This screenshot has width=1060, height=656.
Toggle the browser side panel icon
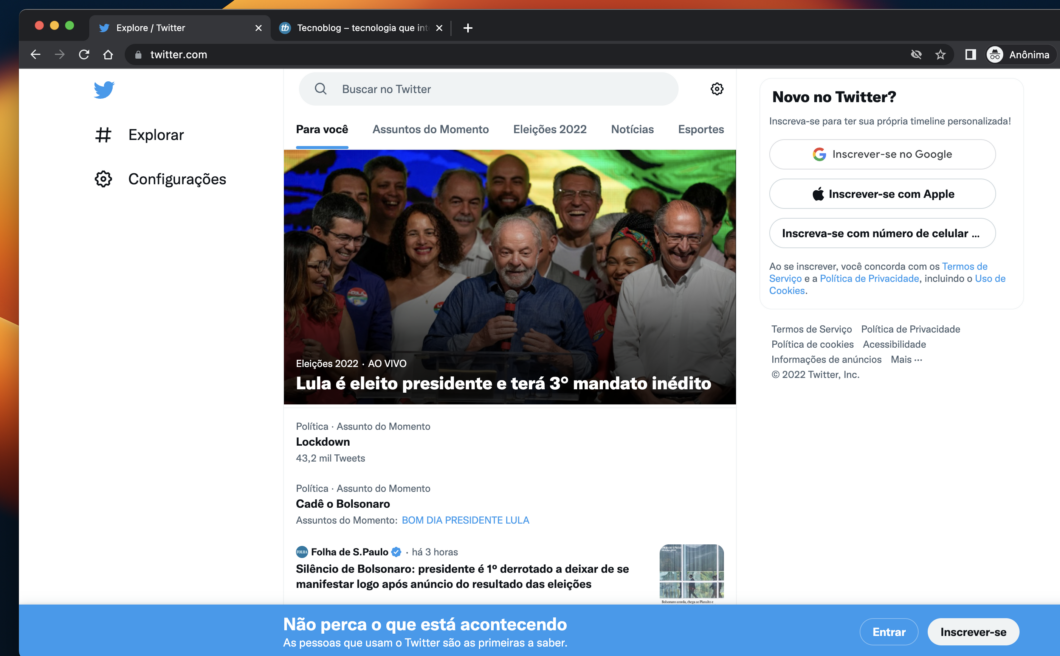pos(970,54)
